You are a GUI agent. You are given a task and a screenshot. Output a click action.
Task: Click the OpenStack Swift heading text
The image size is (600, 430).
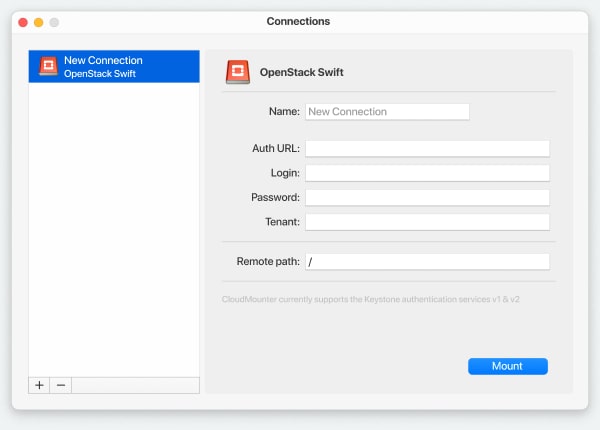[x=302, y=72]
